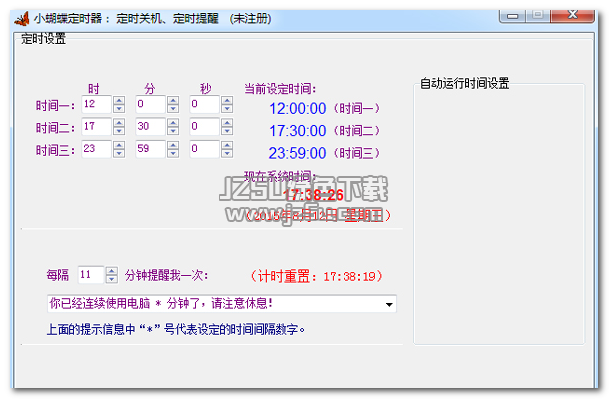The image size is (609, 399).
Task: Decrease the hour value for 时间二
Action: [119, 131]
